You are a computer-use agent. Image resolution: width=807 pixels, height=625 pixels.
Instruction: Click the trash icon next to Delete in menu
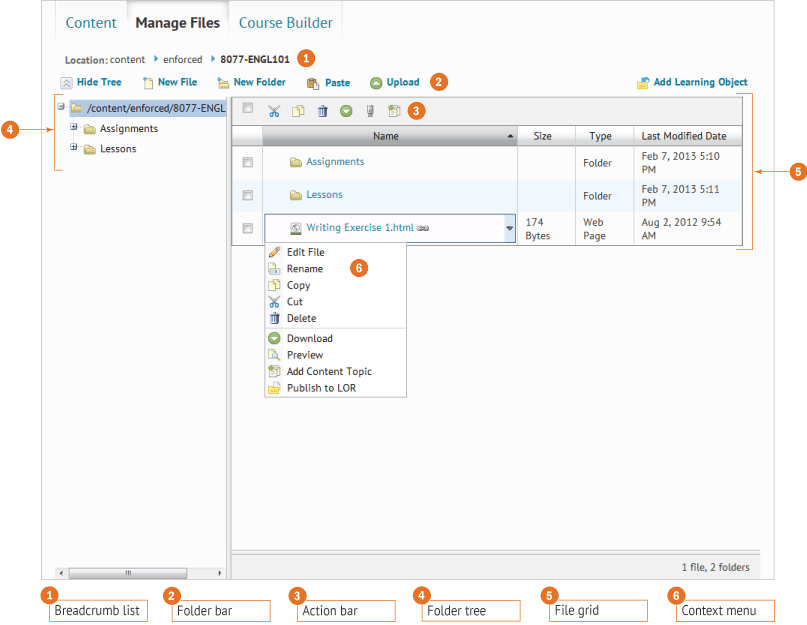275,318
